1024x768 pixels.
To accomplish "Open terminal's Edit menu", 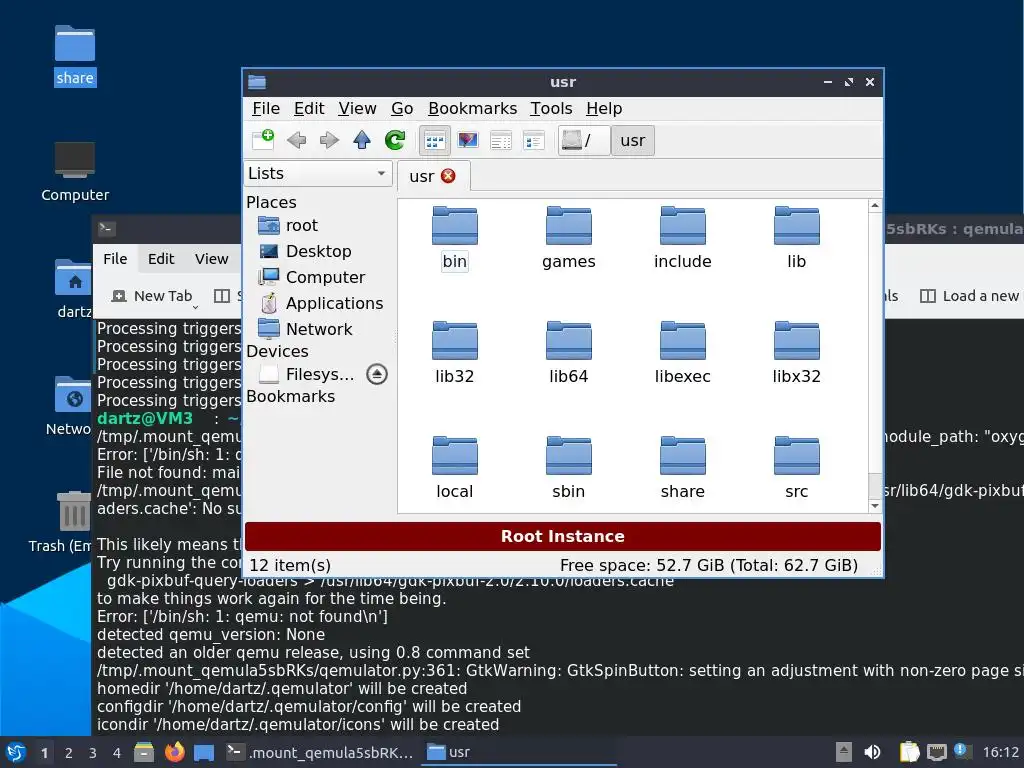I will [x=161, y=259].
